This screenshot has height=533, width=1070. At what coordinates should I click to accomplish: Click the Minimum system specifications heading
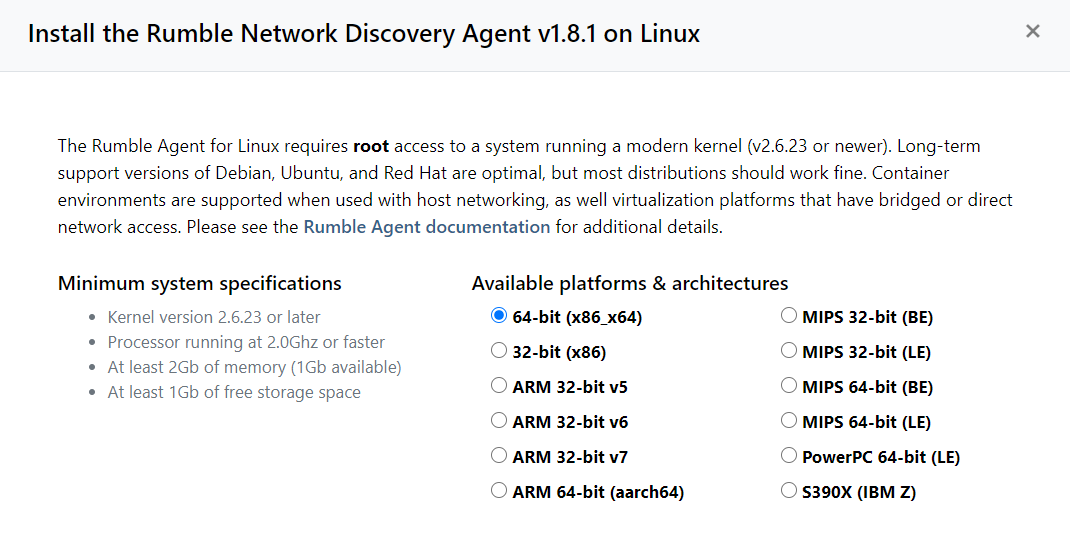pos(200,283)
